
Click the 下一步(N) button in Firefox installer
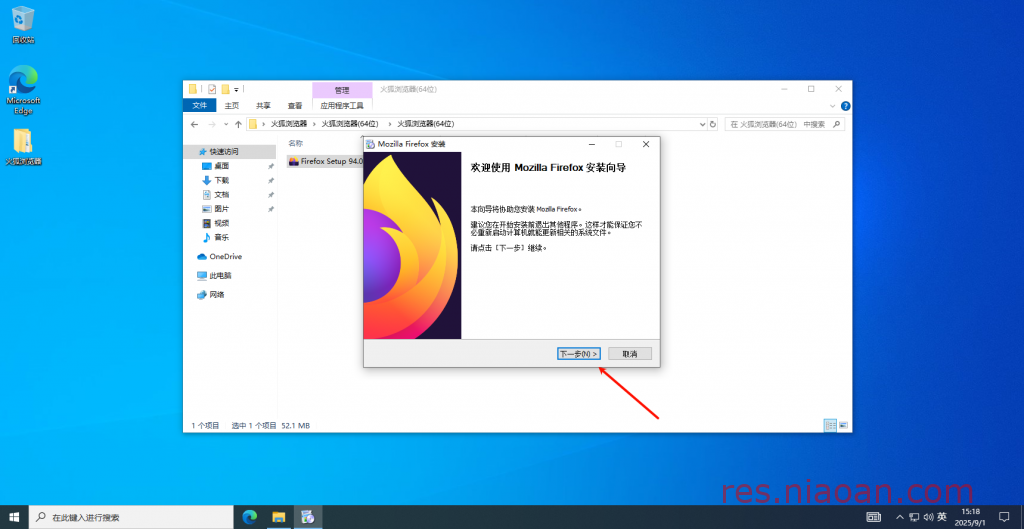click(579, 353)
